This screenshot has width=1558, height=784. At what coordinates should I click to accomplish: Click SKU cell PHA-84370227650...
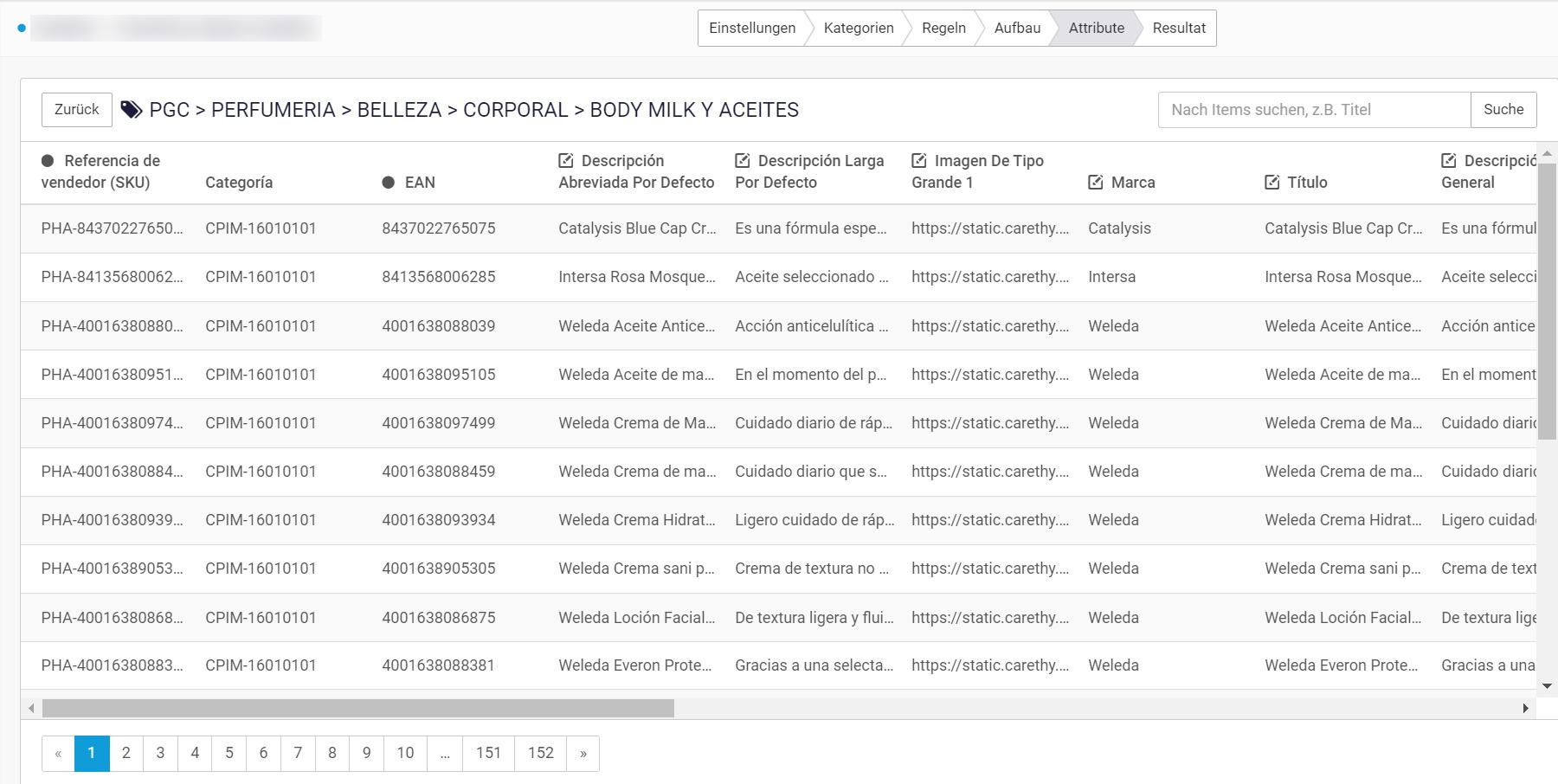[x=113, y=228]
